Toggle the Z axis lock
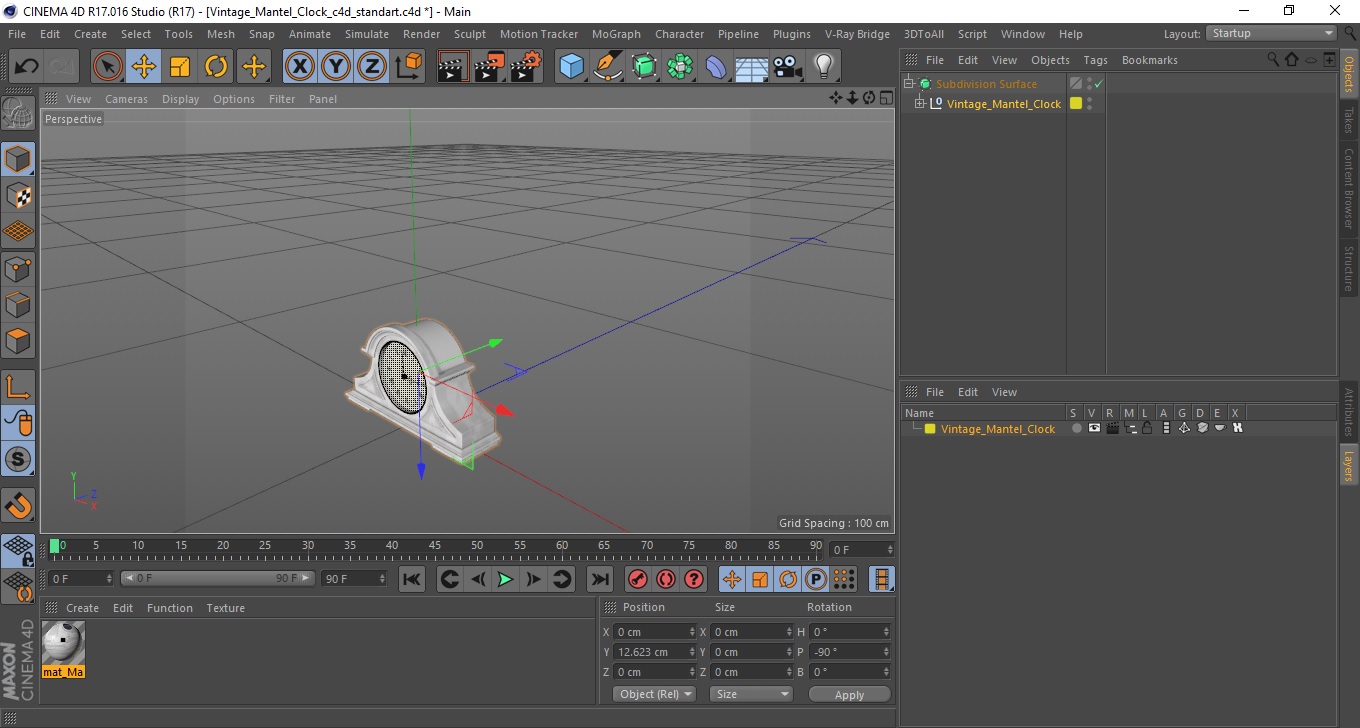 [372, 67]
